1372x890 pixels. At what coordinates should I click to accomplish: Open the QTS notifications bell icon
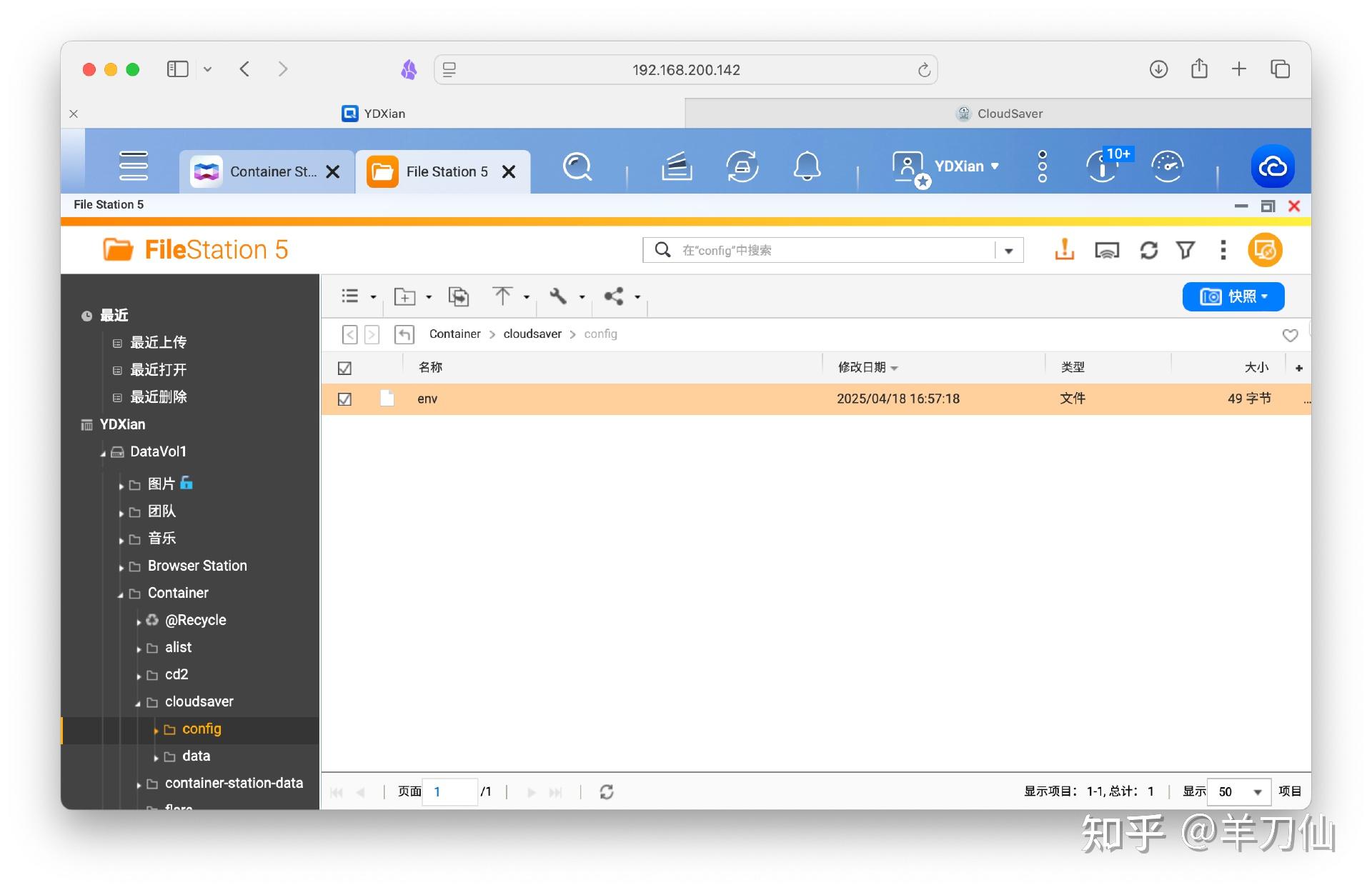[x=807, y=167]
